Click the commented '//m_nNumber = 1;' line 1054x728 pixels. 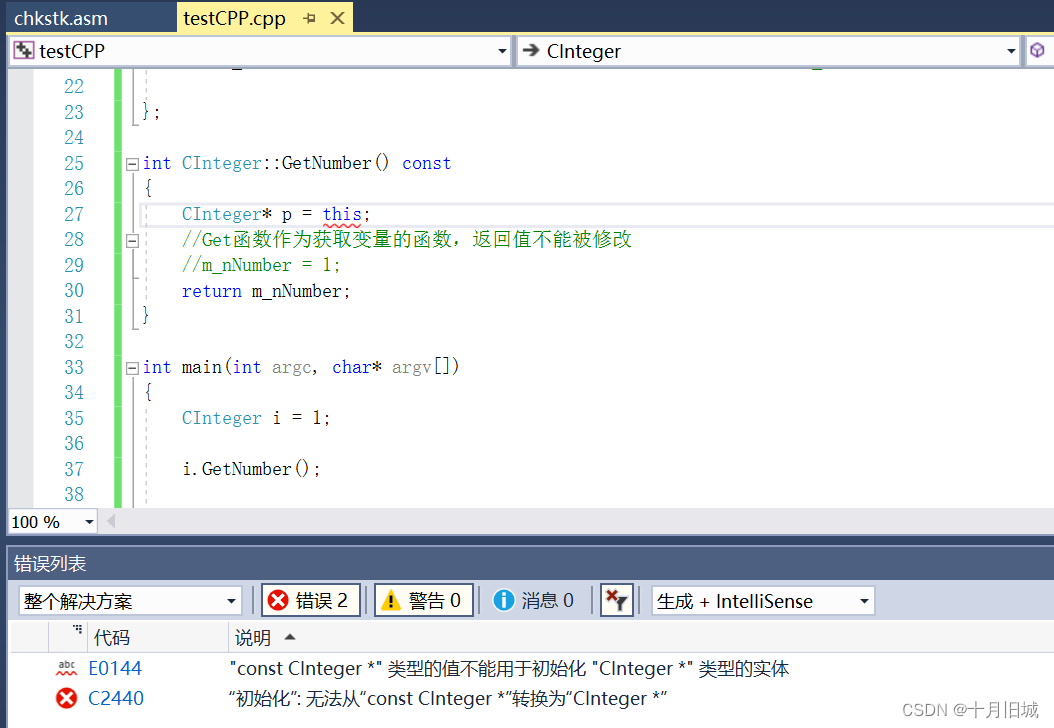click(x=261, y=266)
